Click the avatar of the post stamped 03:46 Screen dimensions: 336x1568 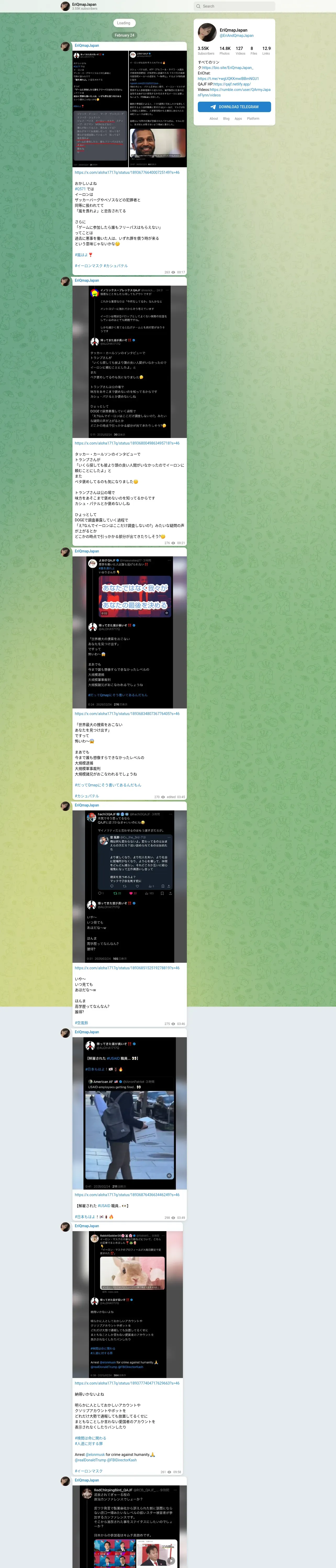tap(65, 806)
